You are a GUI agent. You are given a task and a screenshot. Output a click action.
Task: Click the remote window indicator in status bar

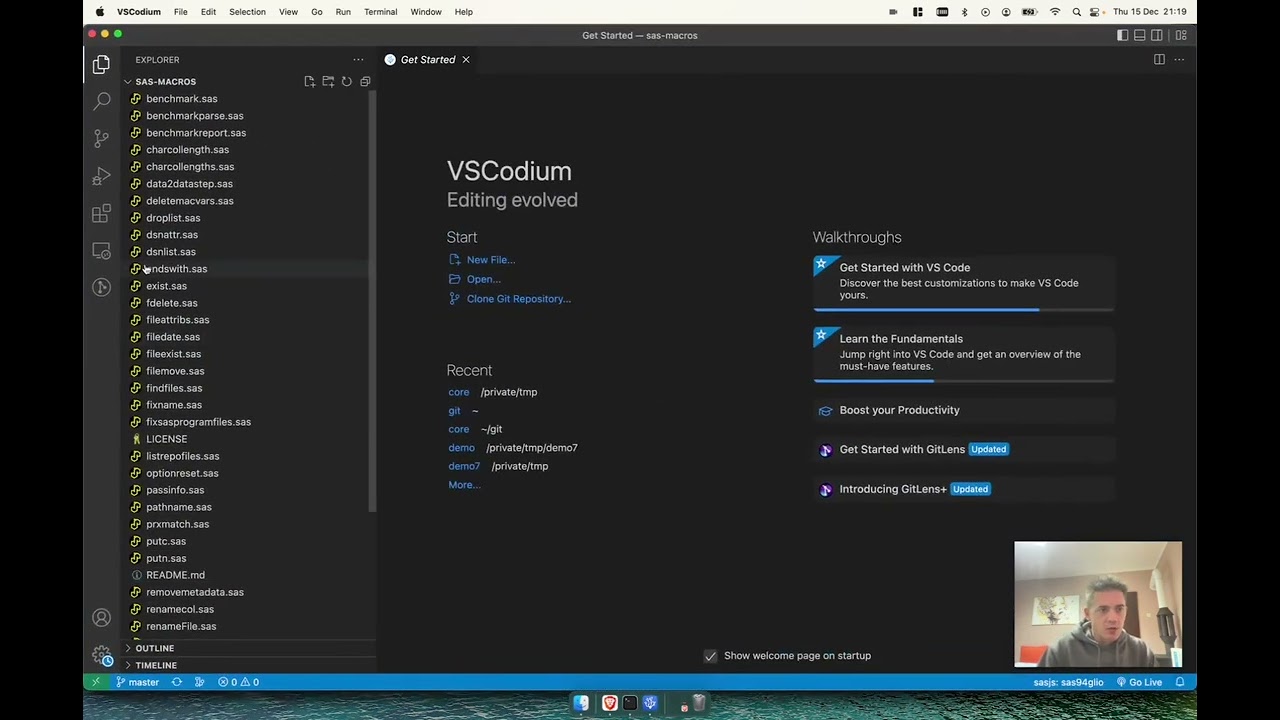pos(96,682)
